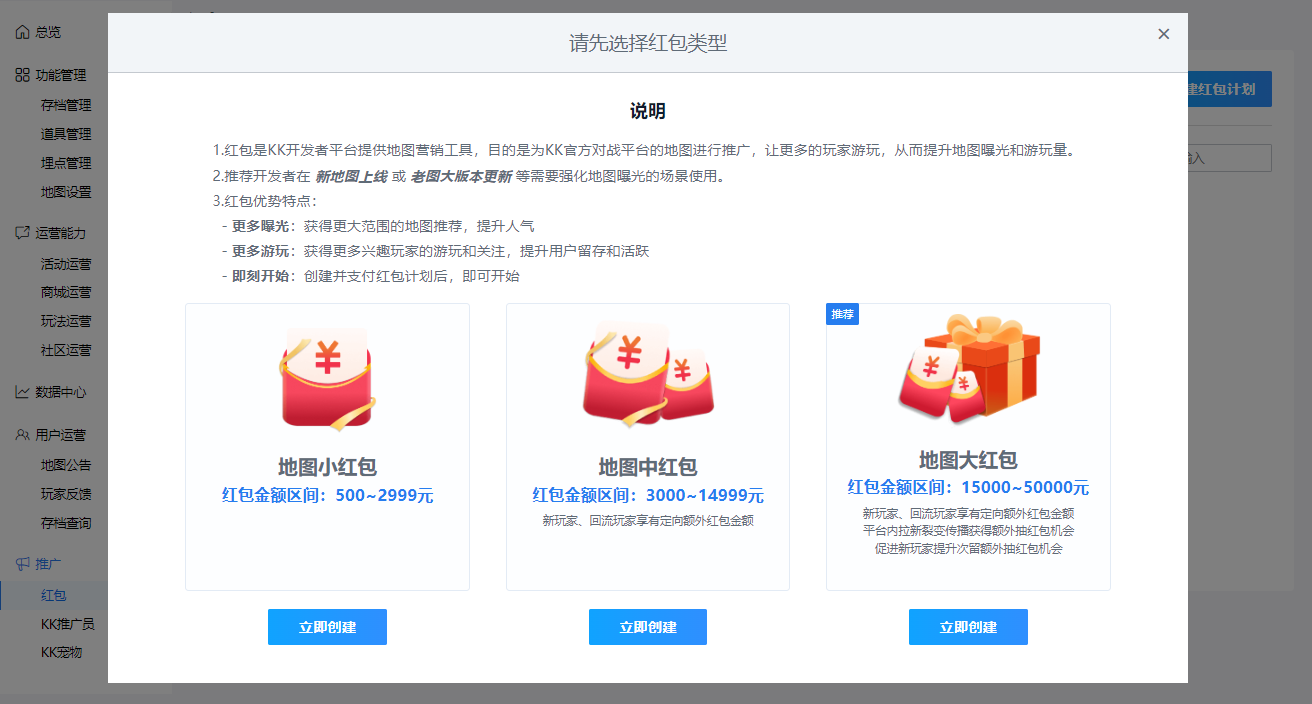Screen dimensions: 1312x704
Task: Close the red packet type dialog
Action: [x=1163, y=34]
